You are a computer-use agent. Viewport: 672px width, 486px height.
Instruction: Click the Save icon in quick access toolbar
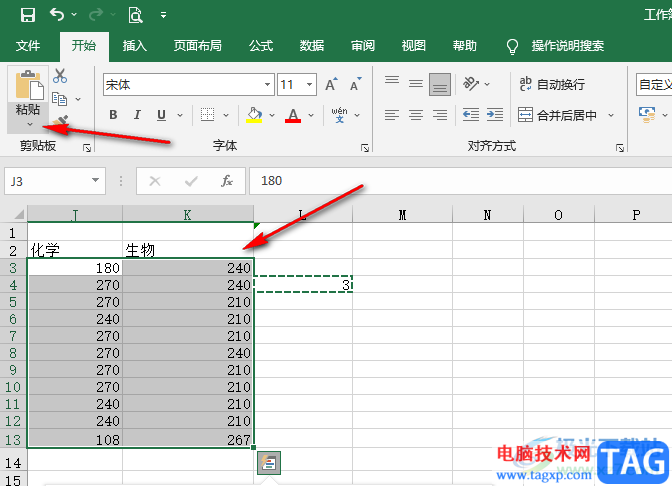28,15
